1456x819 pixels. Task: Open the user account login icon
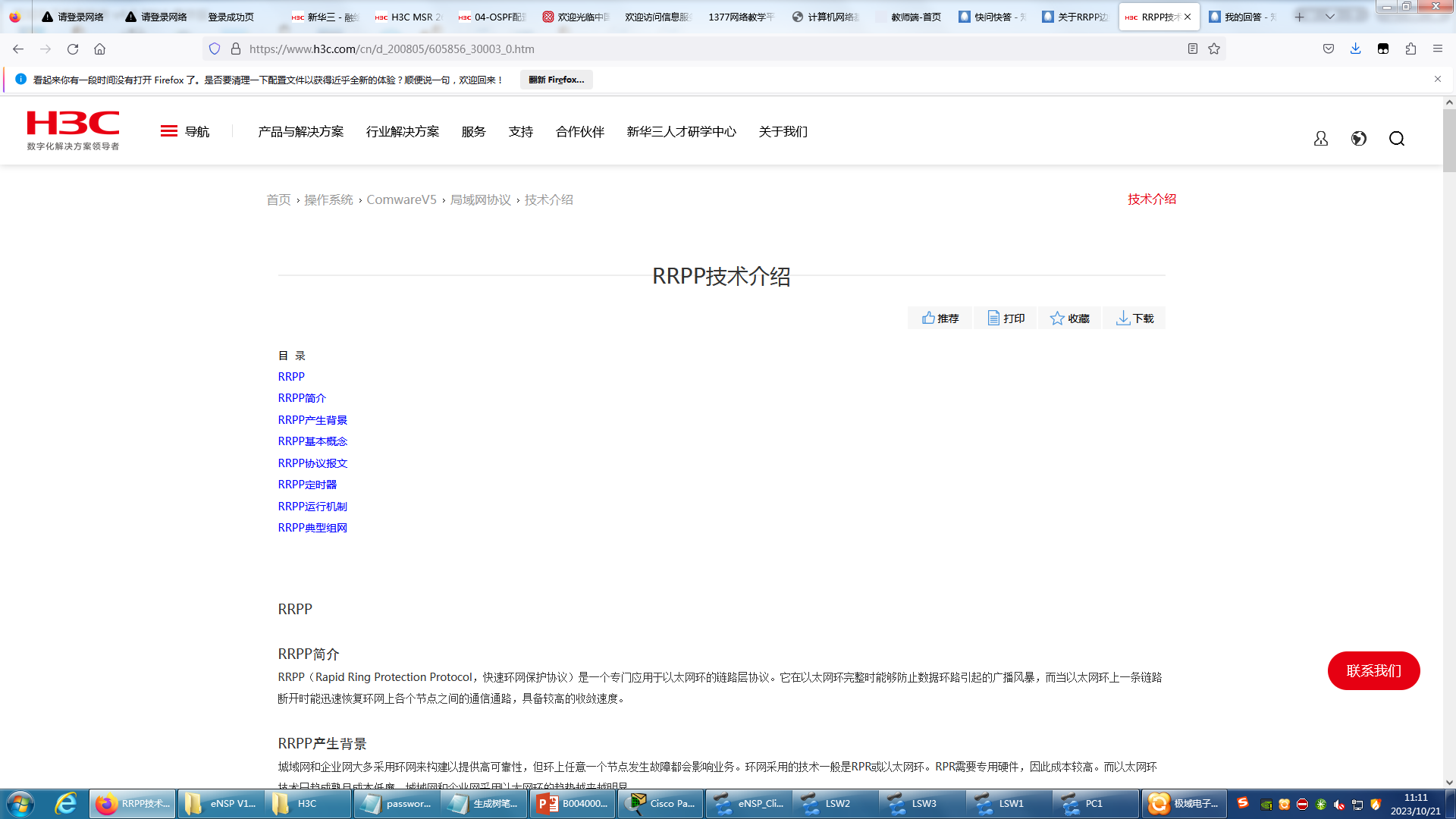[x=1321, y=139]
